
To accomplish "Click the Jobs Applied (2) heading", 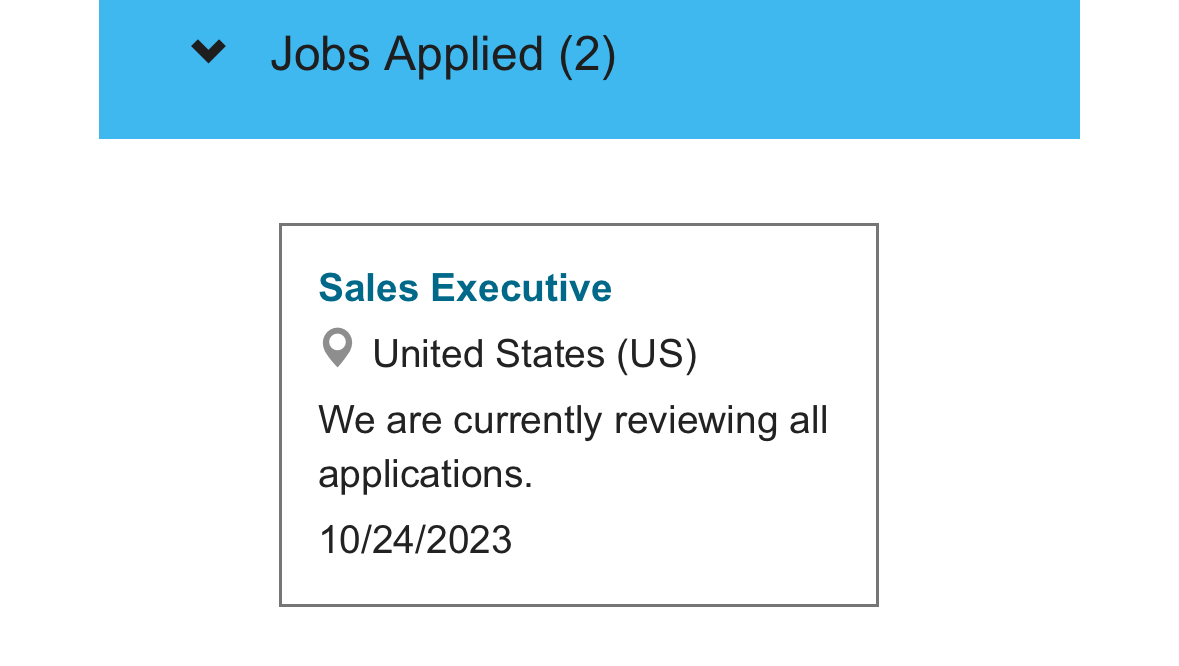I will click(x=442, y=54).
